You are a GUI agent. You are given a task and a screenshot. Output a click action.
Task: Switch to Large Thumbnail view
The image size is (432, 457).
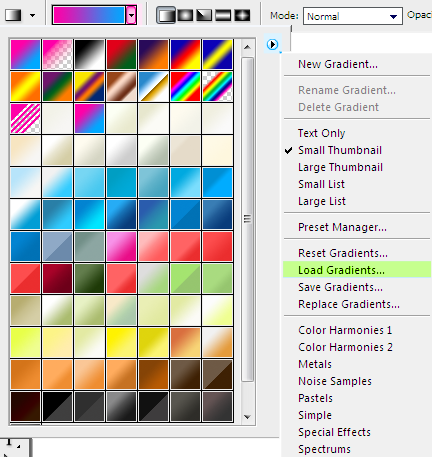(x=340, y=167)
